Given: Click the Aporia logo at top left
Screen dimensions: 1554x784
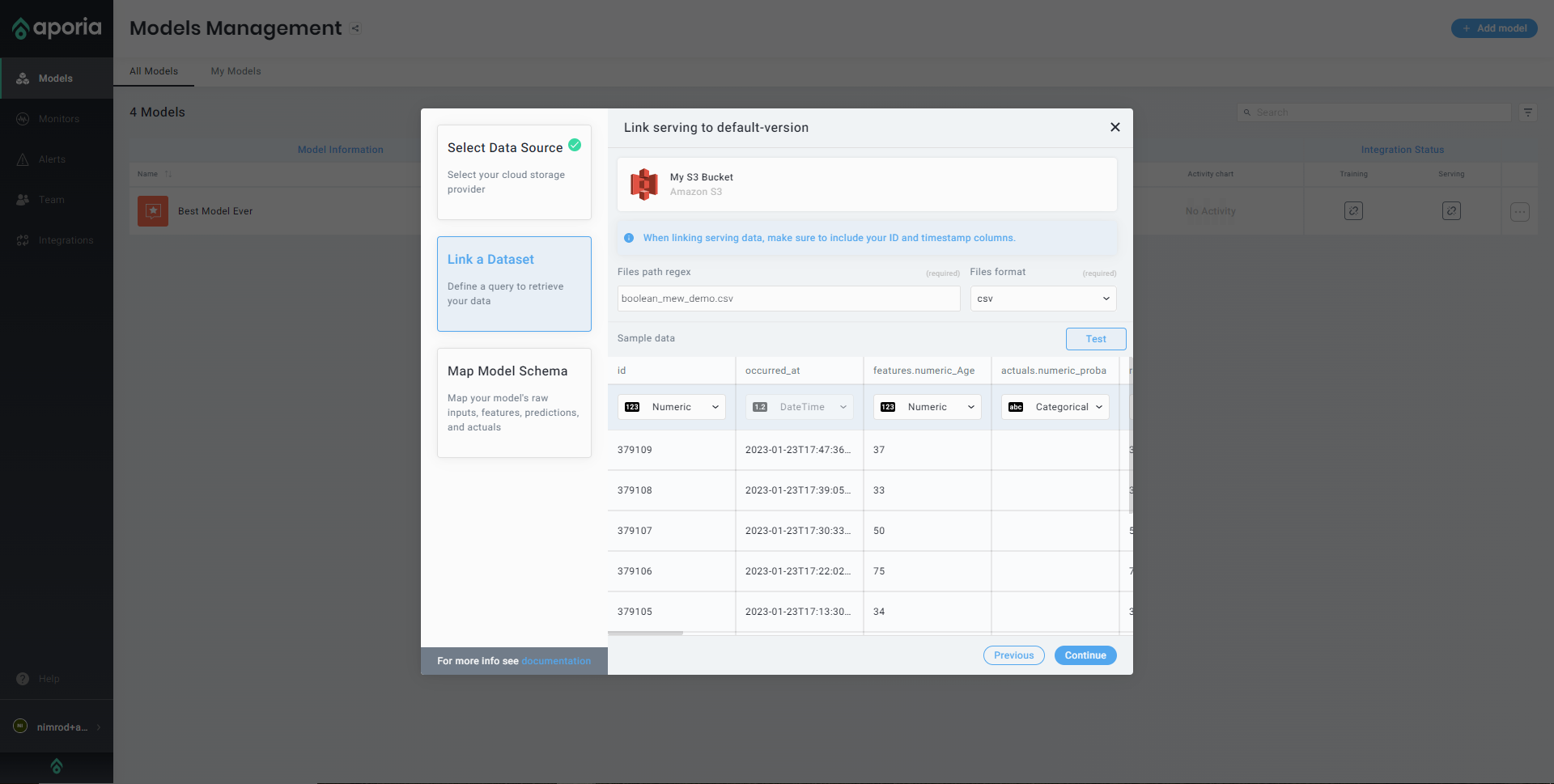Looking at the screenshot, I should coord(57,28).
